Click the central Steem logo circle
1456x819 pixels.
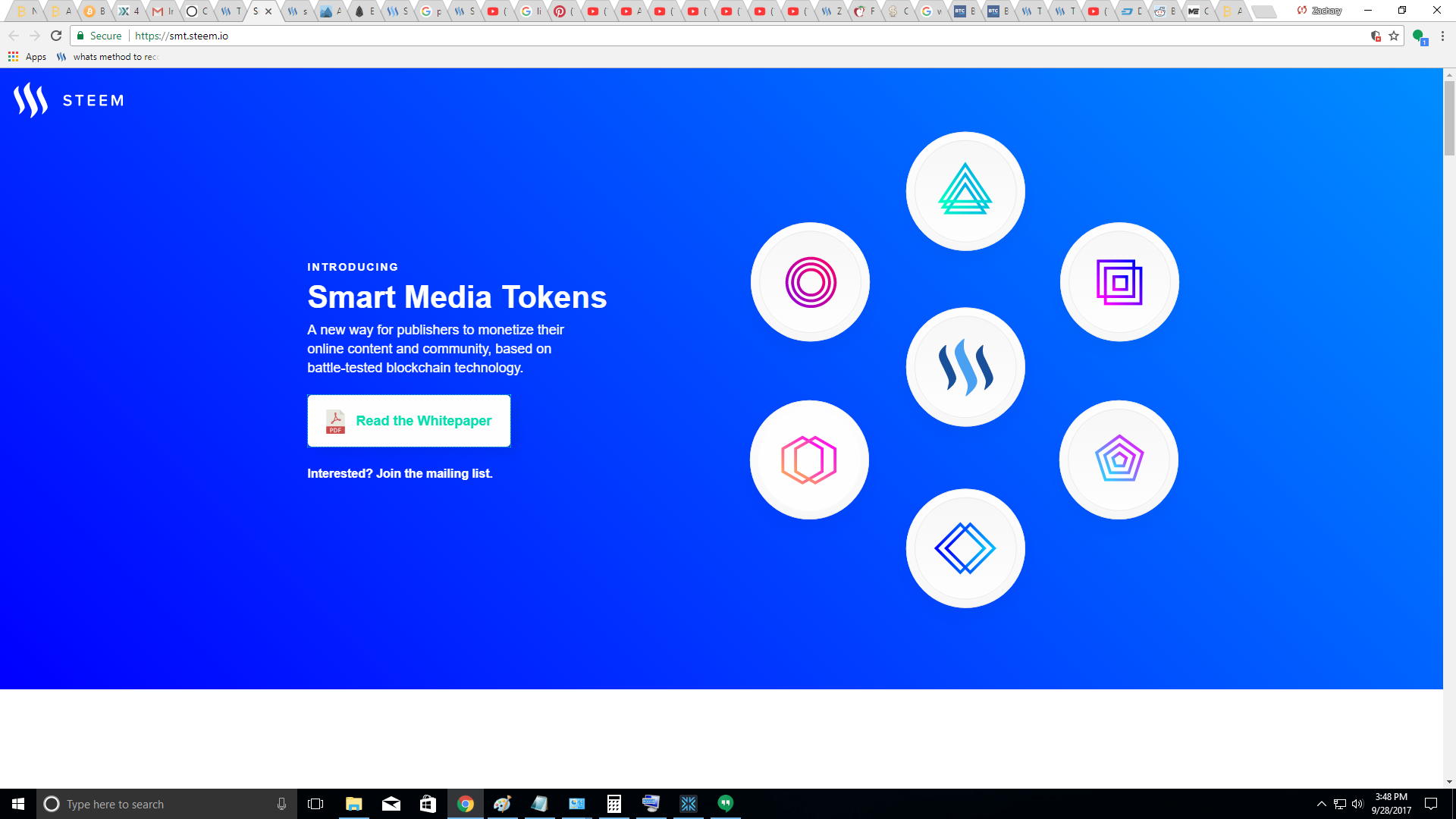coord(965,367)
